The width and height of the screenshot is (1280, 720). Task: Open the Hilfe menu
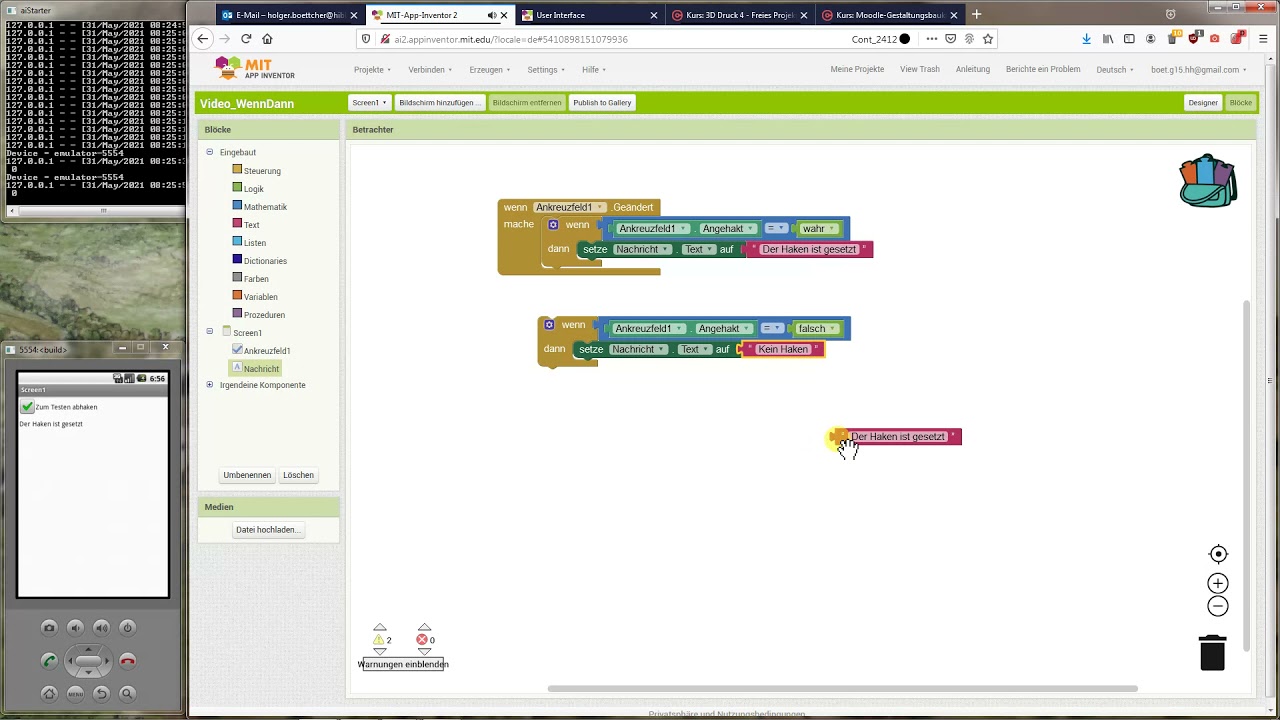[594, 70]
